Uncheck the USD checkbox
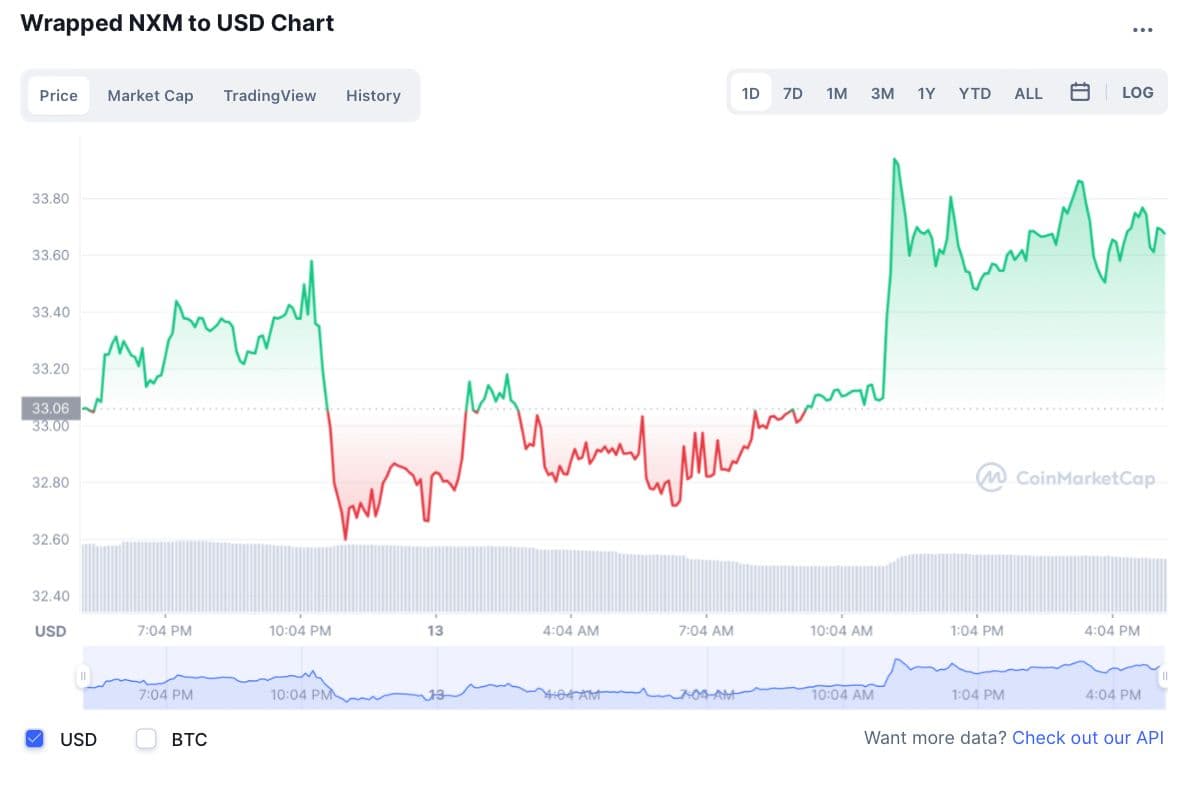Viewport: 1187px width, 790px height. click(35, 739)
